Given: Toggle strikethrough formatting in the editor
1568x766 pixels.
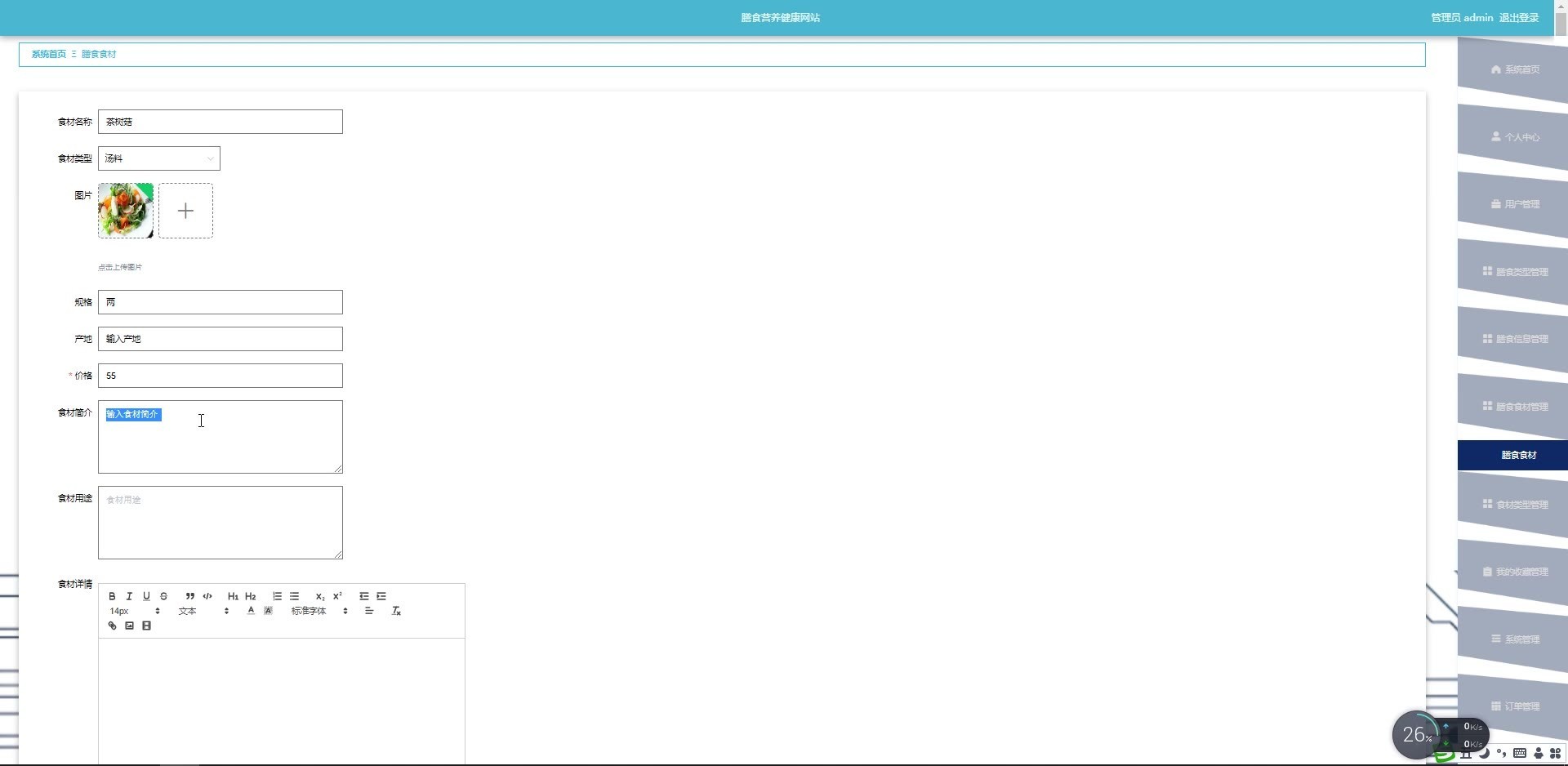Looking at the screenshot, I should coord(163,596).
